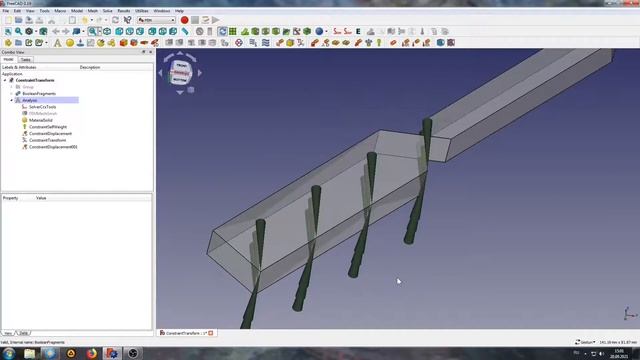This screenshot has width=640, height=360.
Task: Click the Zoom box magnifier toolbar icon
Action: [x=93, y=31]
